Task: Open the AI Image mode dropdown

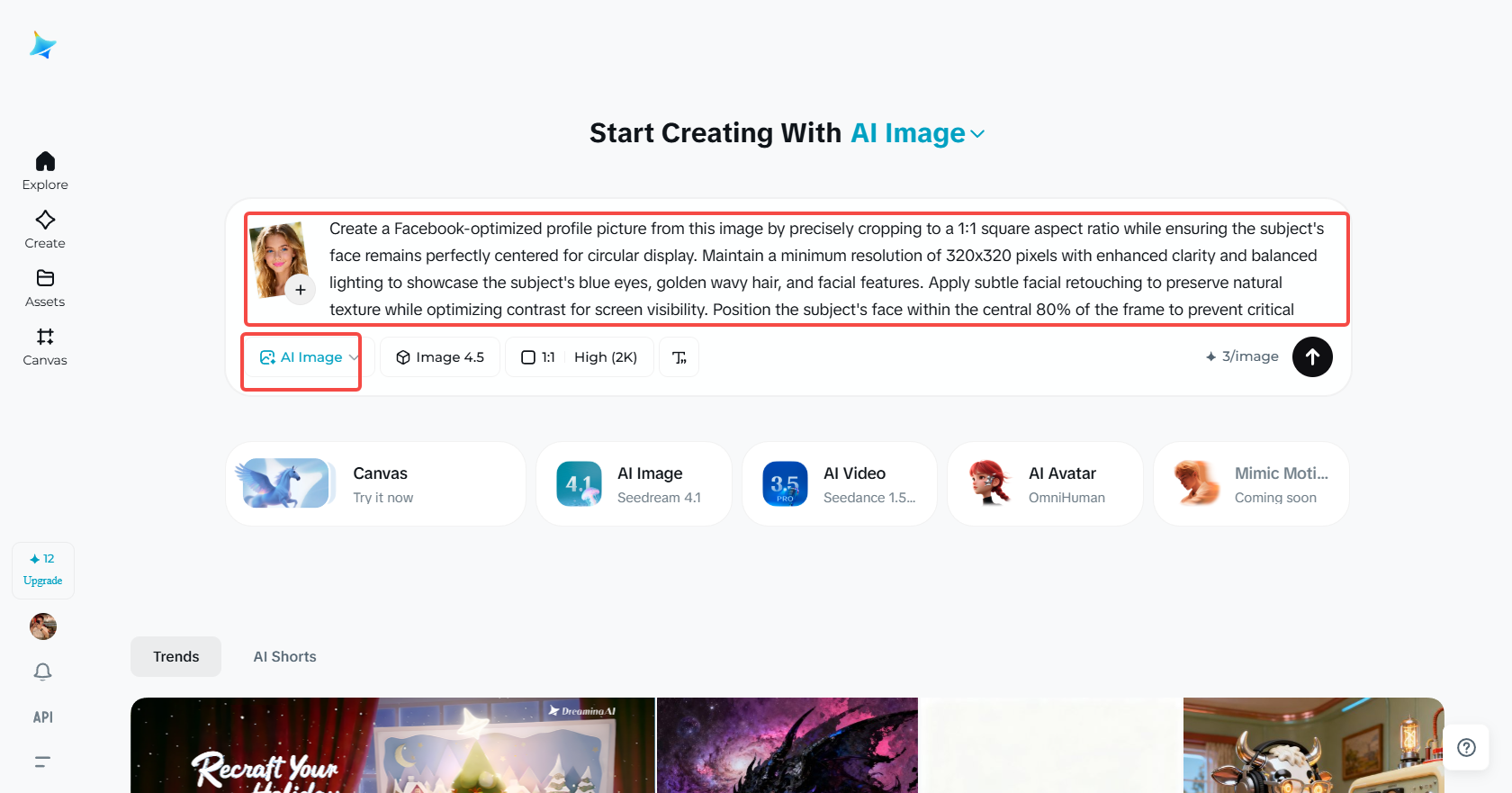Action: pos(309,357)
